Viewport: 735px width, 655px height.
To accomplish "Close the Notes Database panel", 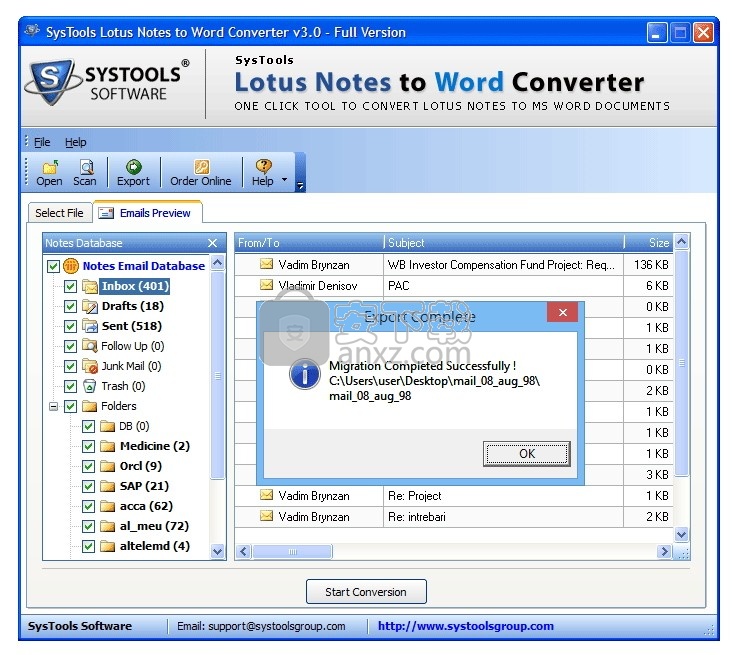I will (x=212, y=243).
